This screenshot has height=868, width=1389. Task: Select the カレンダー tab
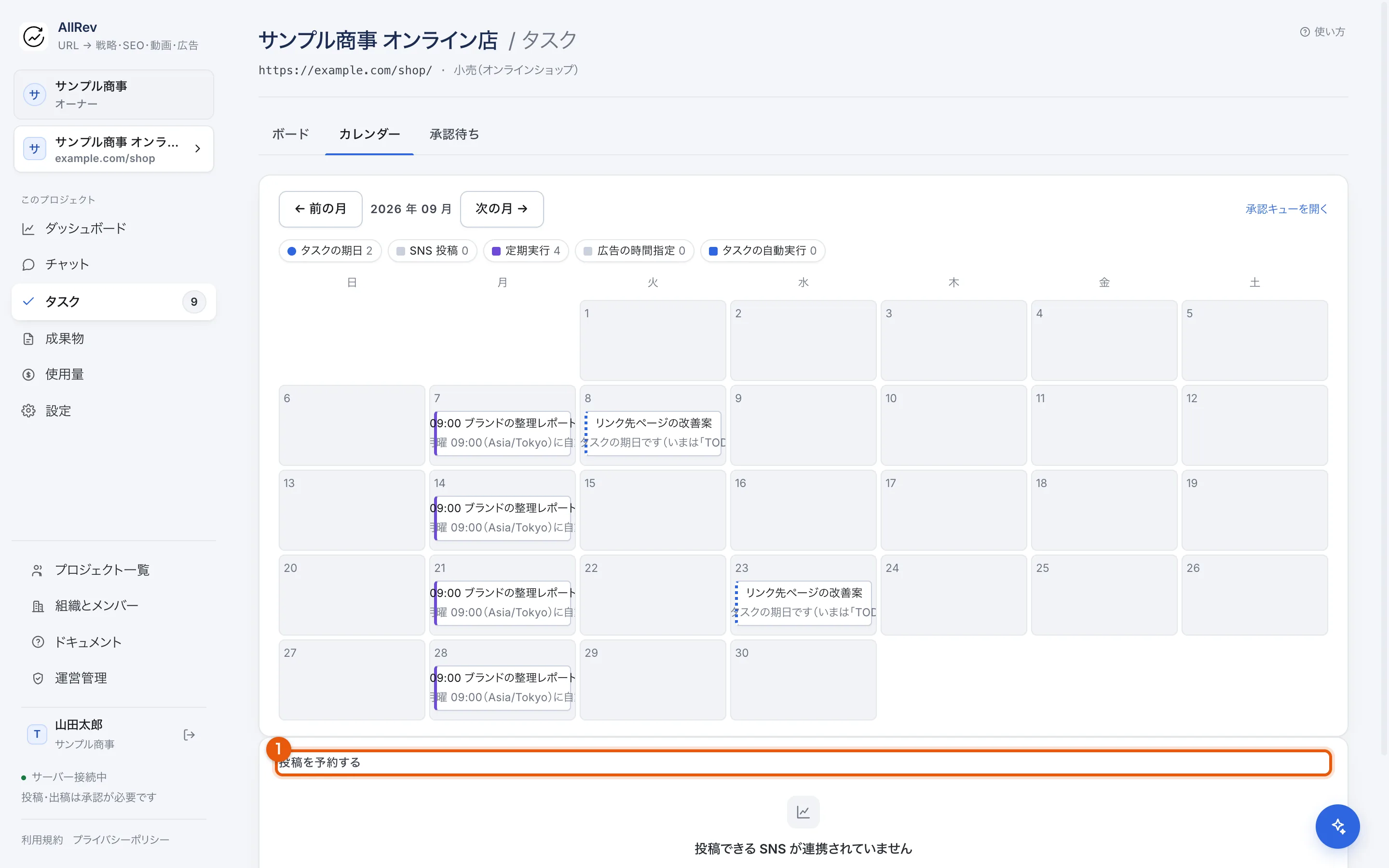pos(369,135)
